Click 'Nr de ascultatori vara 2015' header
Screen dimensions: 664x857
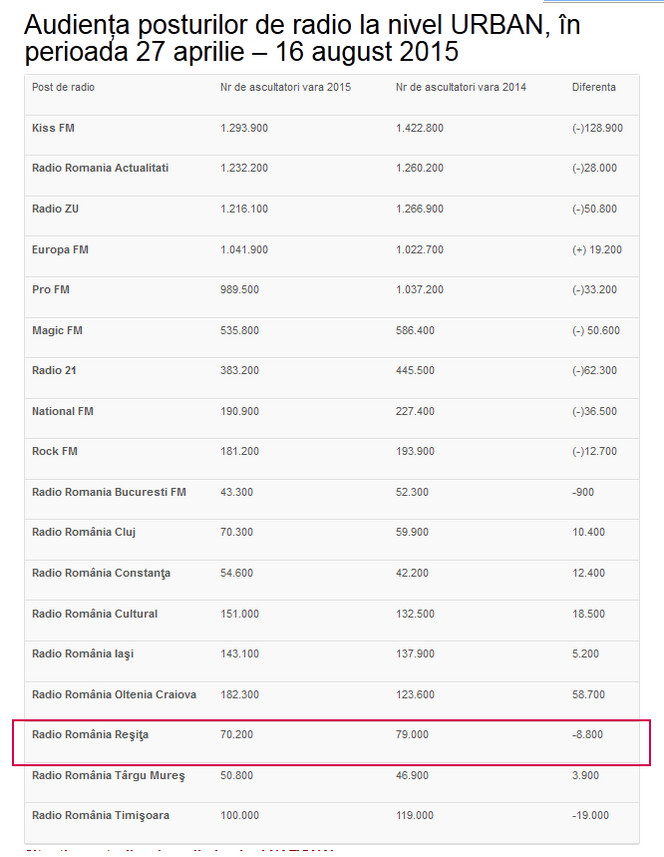point(285,88)
